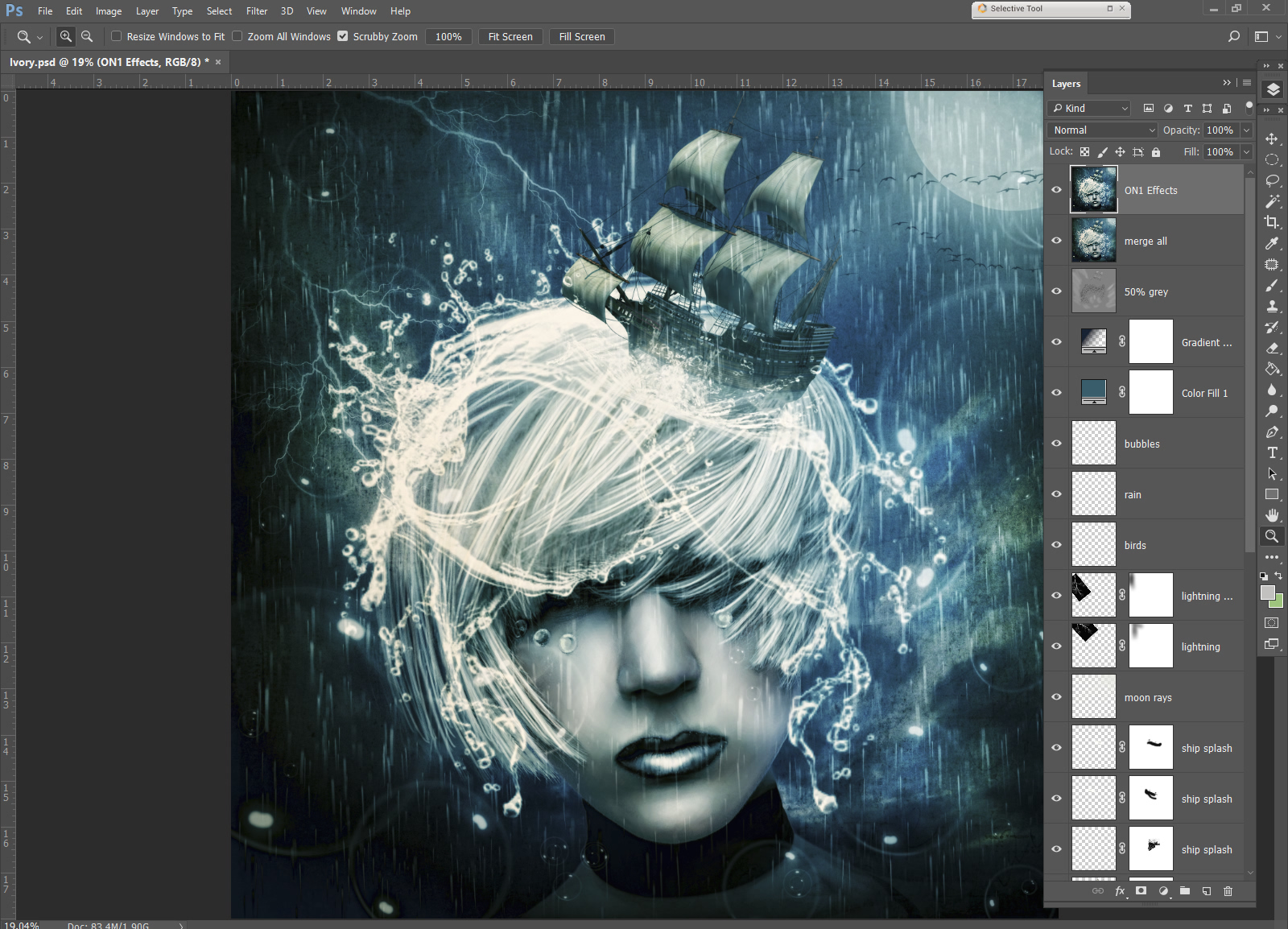Select the Crop tool
This screenshot has width=1288, height=929.
point(1272,222)
